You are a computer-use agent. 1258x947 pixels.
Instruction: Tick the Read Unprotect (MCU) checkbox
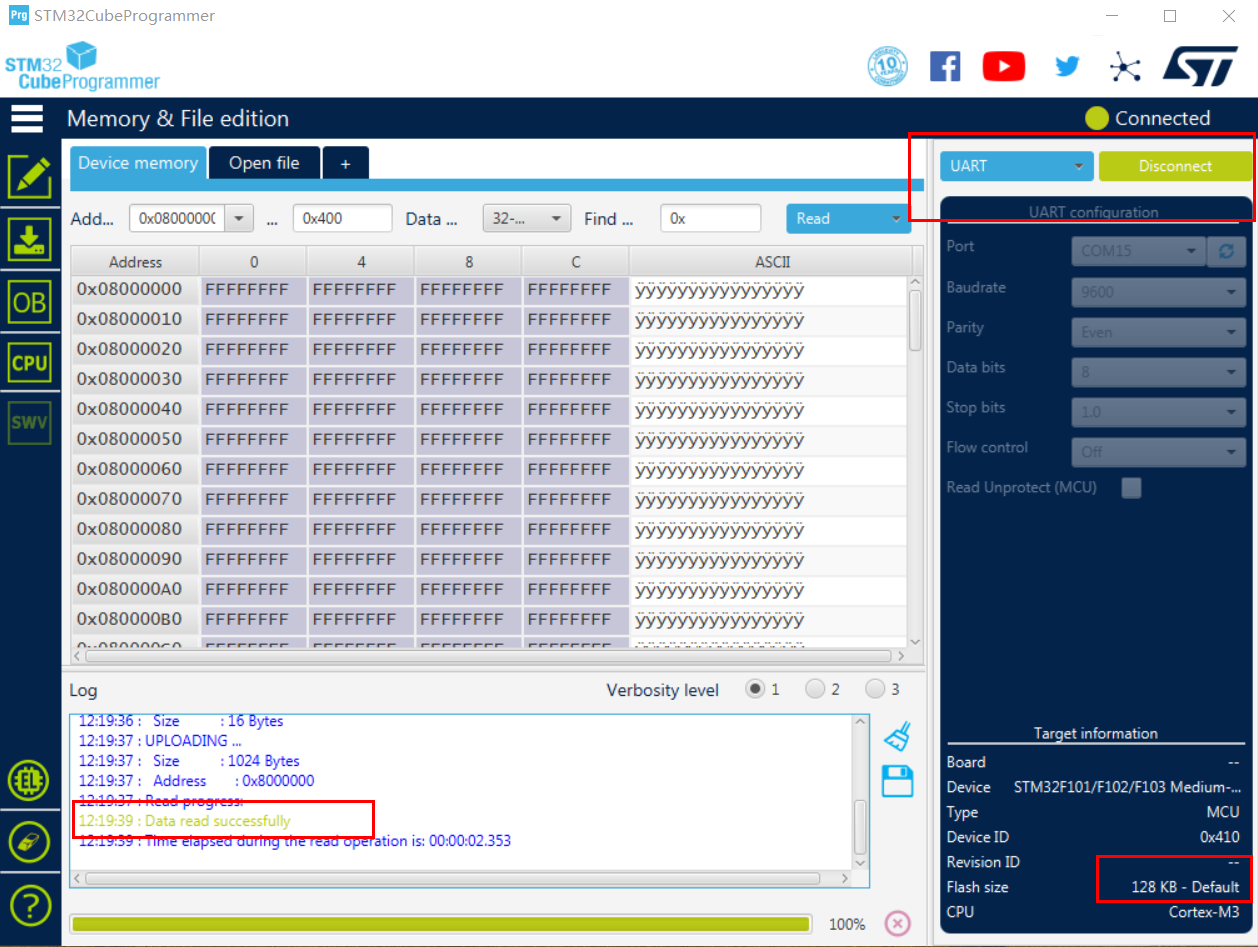point(1131,488)
